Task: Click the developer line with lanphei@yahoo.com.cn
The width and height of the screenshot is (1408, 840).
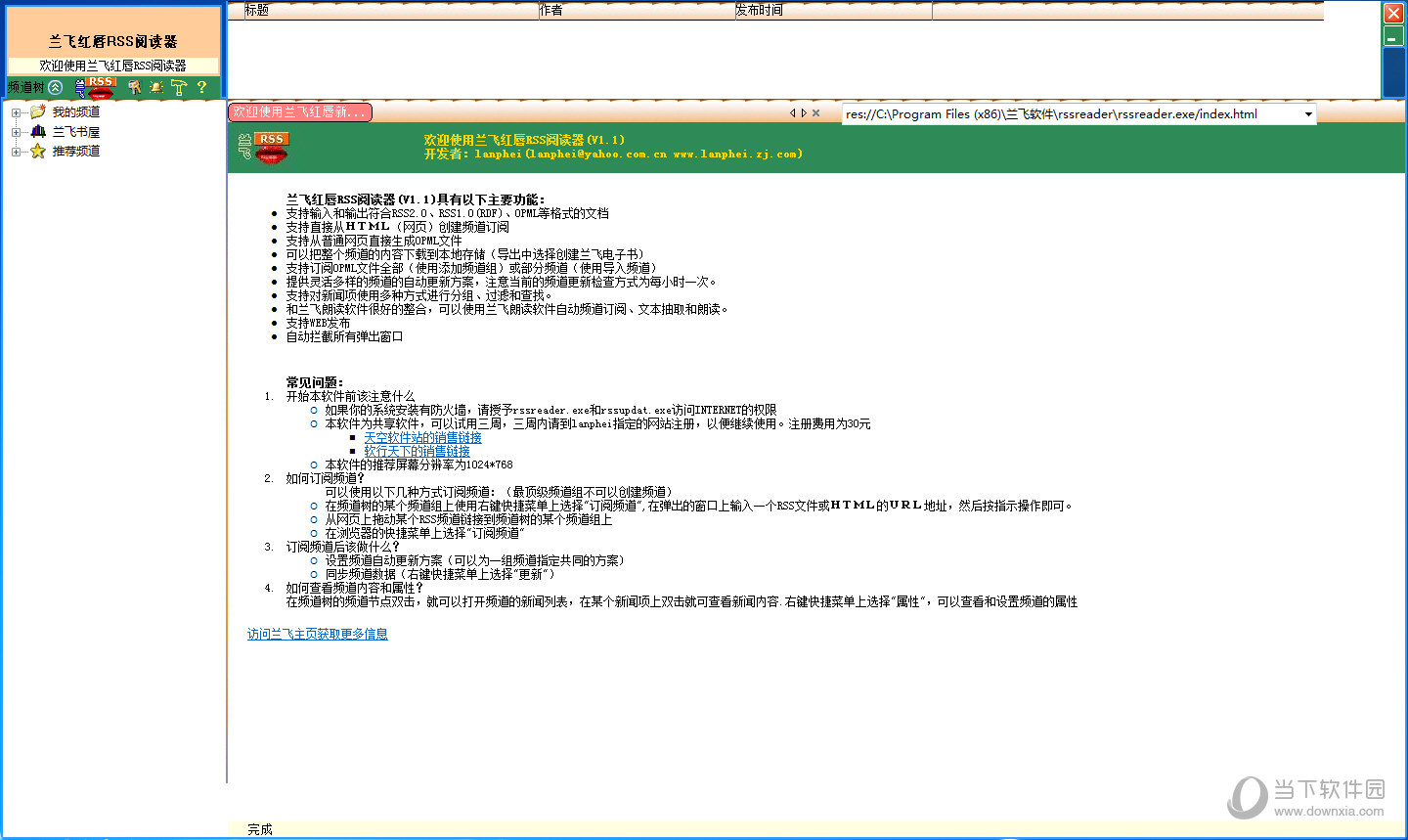Action: (613, 154)
